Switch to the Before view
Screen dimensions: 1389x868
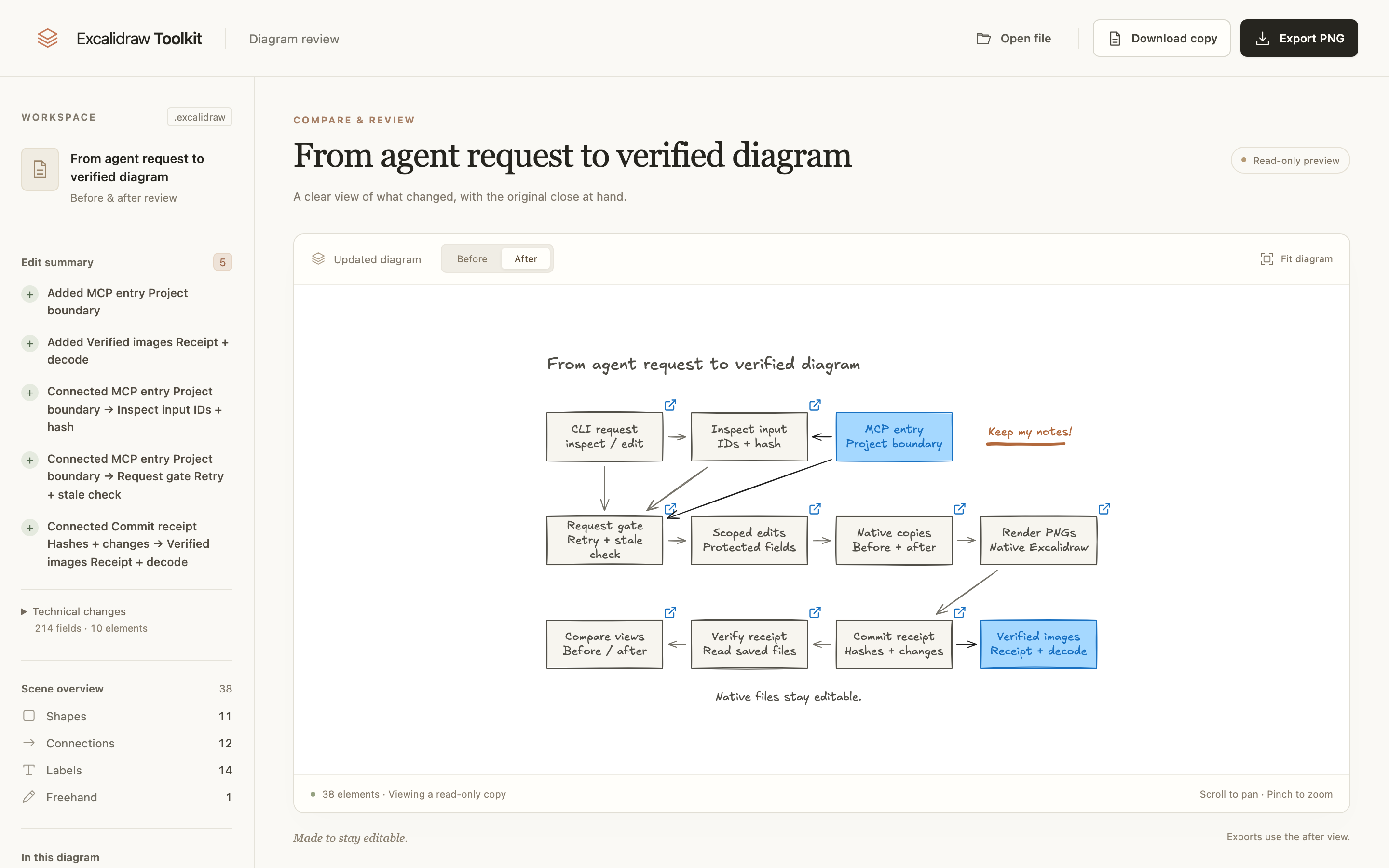tap(472, 259)
